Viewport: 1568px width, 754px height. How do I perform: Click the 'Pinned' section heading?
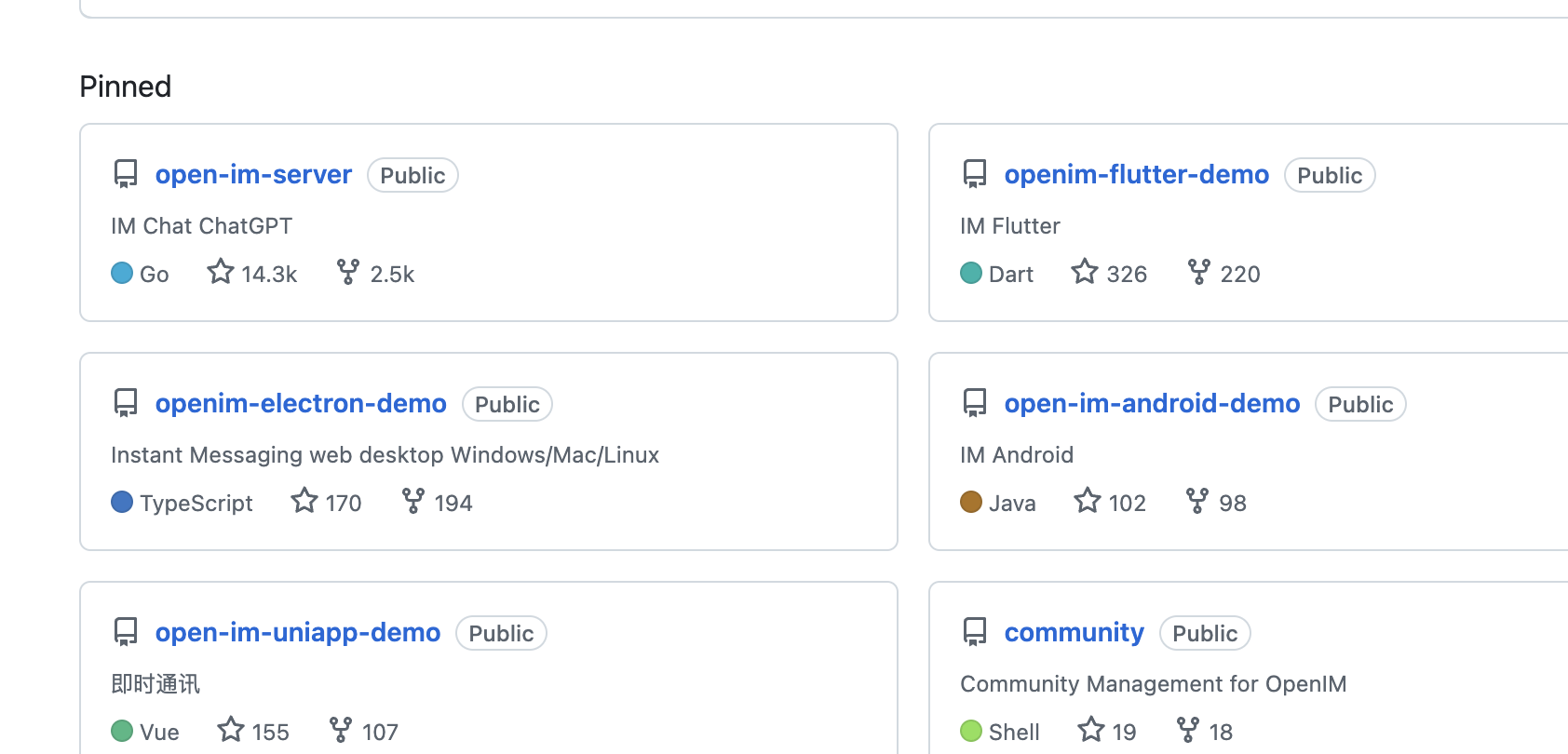pyautogui.click(x=126, y=87)
